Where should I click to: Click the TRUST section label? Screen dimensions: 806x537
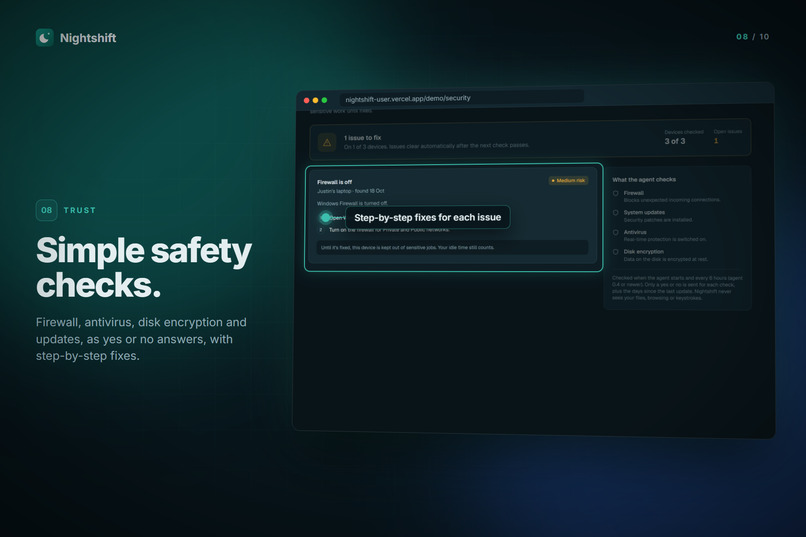[80, 210]
